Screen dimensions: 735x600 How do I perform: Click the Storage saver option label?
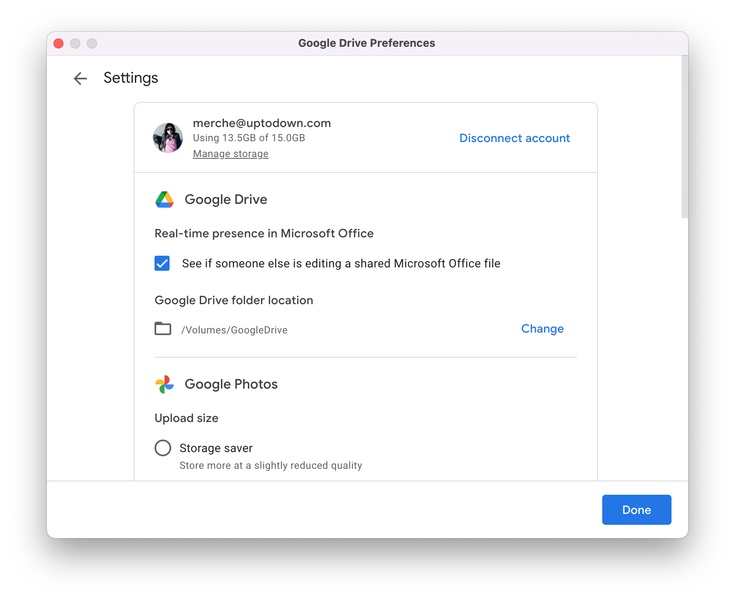pos(216,448)
